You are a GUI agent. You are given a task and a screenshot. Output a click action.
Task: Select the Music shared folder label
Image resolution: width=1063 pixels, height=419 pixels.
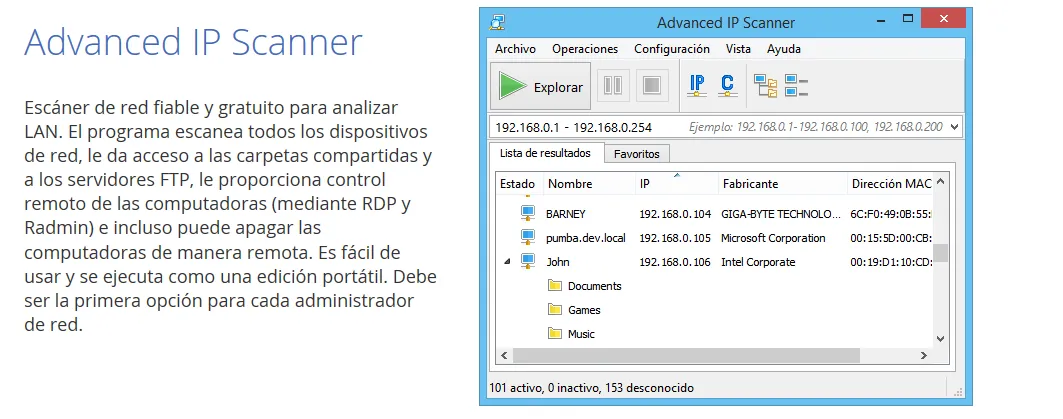tap(581, 334)
